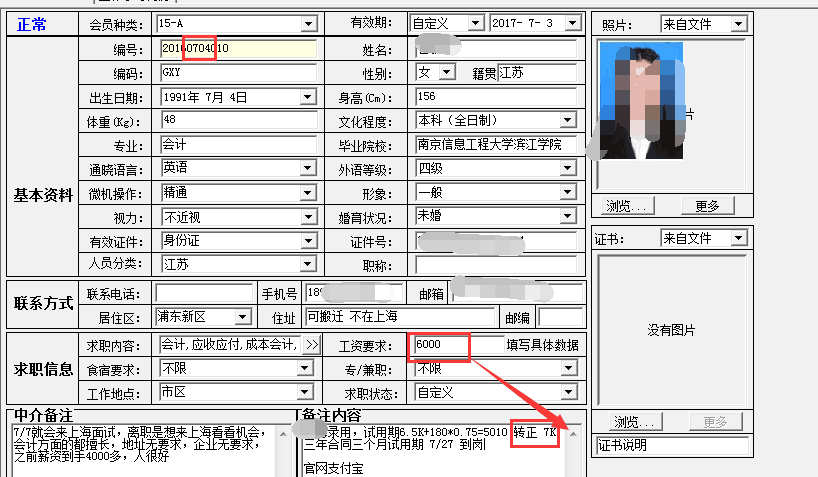The image size is (818, 477).
Task: Open the 专/兼职 dropdown
Action: 568,368
